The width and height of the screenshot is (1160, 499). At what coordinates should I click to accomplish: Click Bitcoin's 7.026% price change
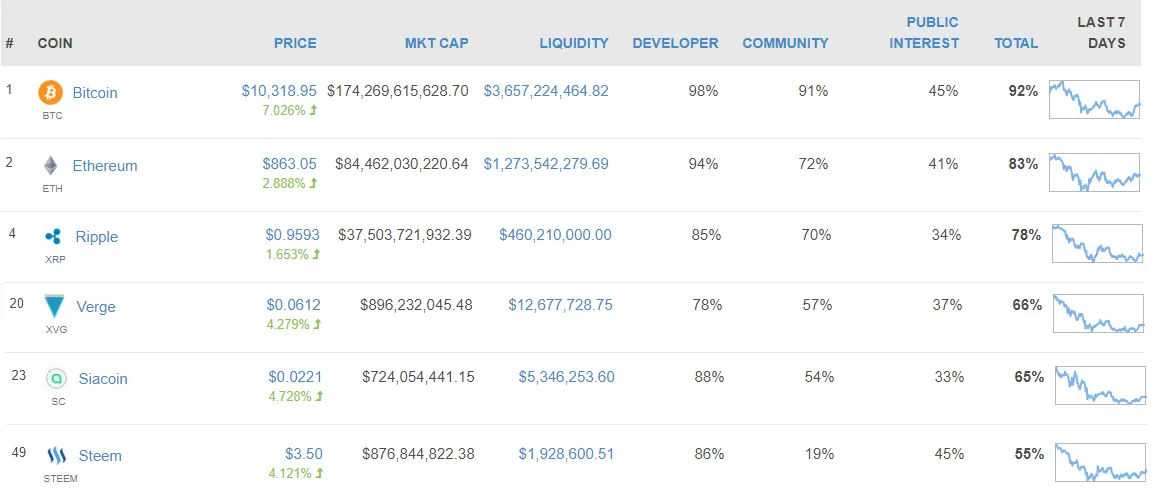[289, 110]
